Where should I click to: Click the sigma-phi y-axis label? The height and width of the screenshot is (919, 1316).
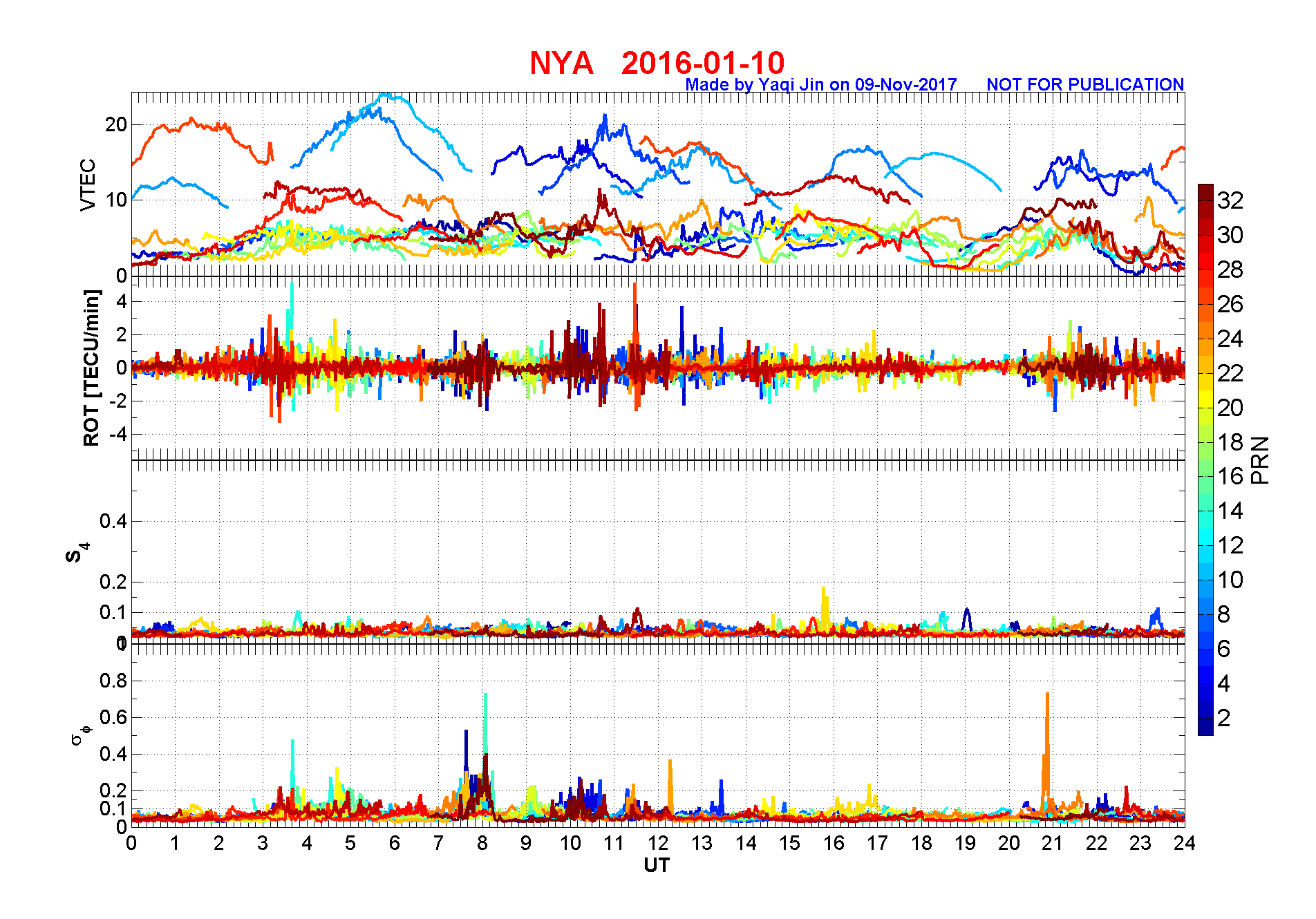point(80,734)
